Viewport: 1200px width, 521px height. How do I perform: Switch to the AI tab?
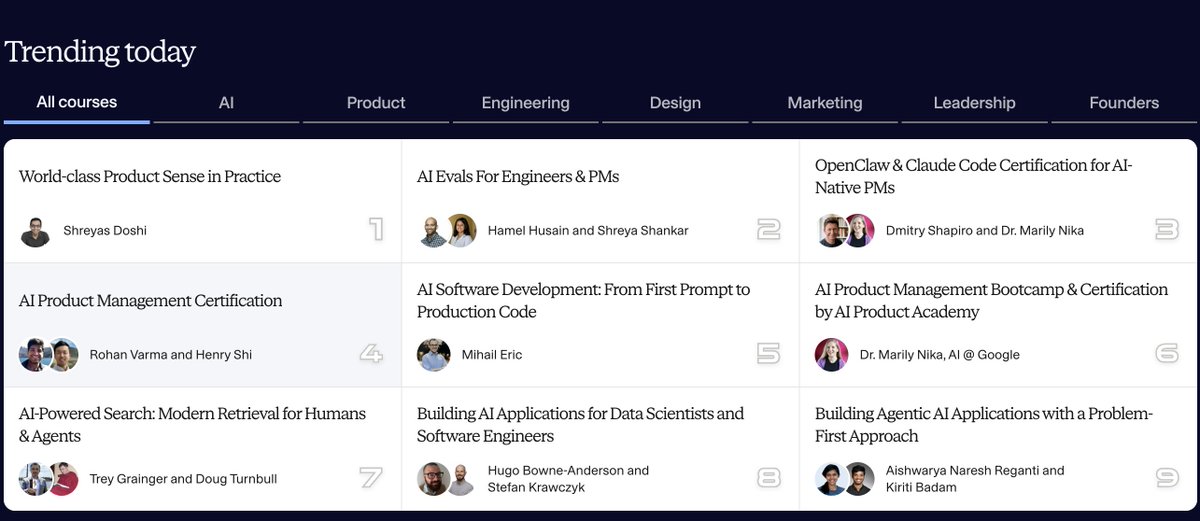click(226, 102)
